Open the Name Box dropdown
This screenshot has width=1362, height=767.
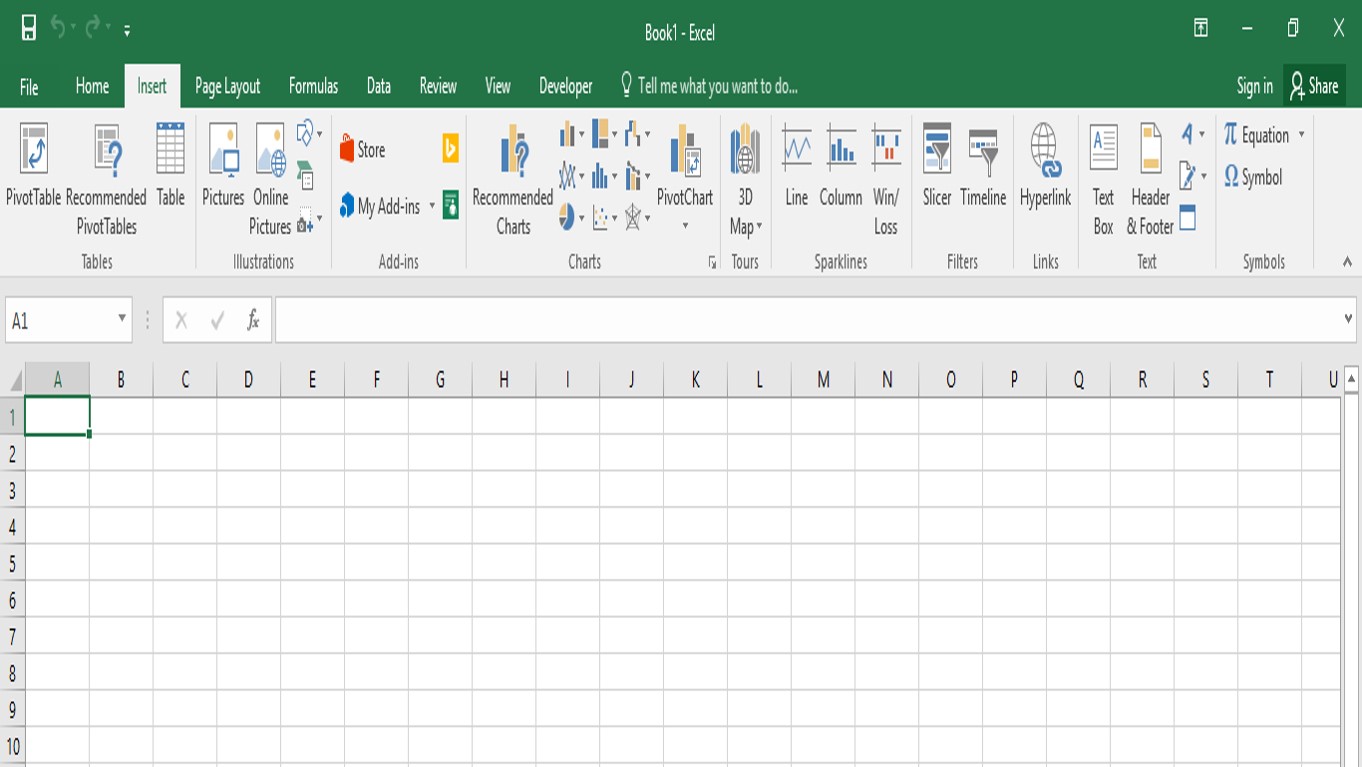pos(123,320)
